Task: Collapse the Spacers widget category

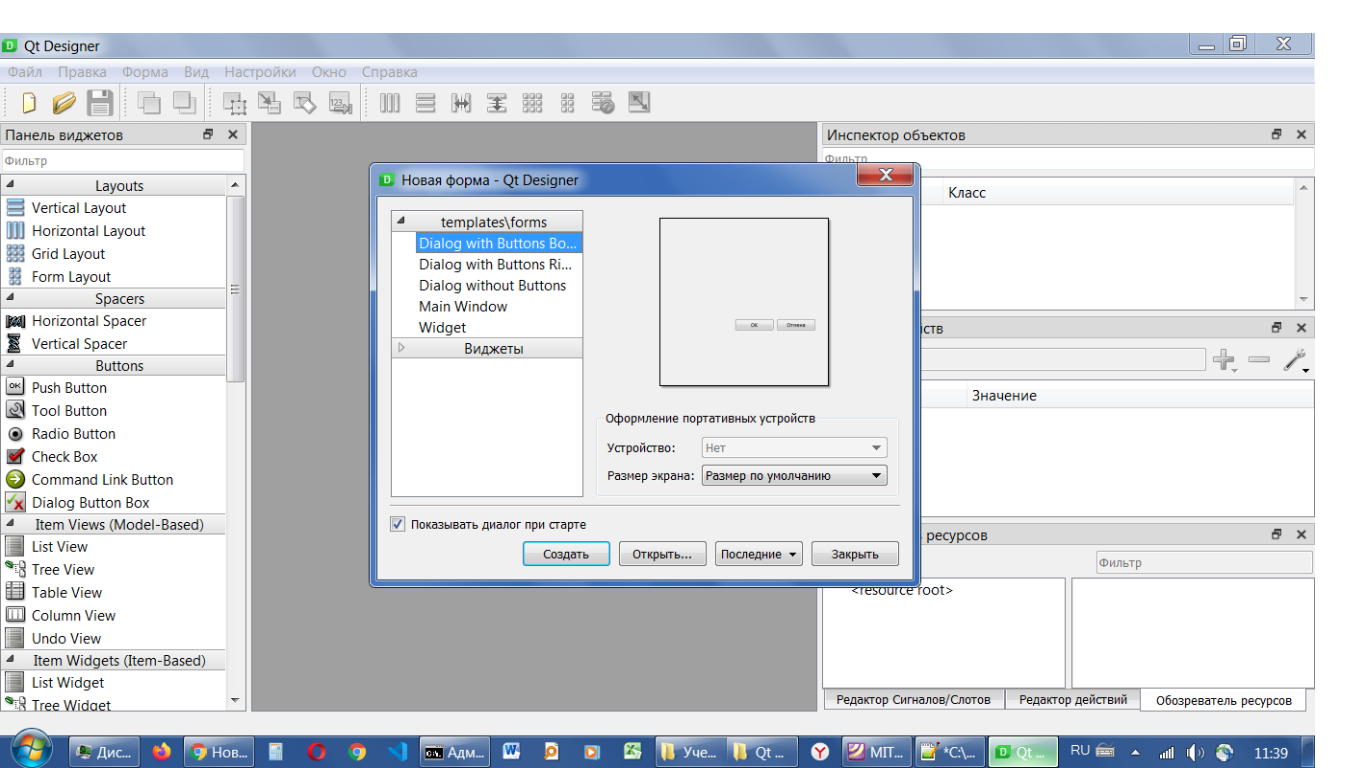Action: point(10,298)
